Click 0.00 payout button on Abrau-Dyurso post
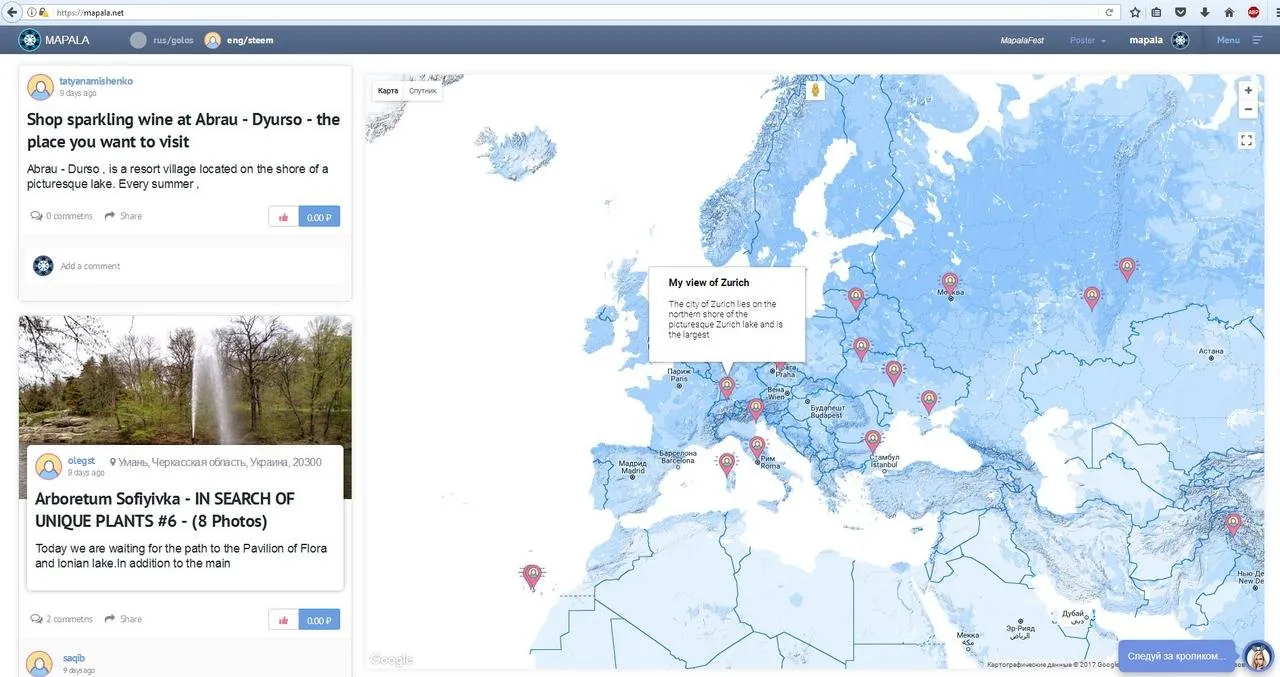 319,216
